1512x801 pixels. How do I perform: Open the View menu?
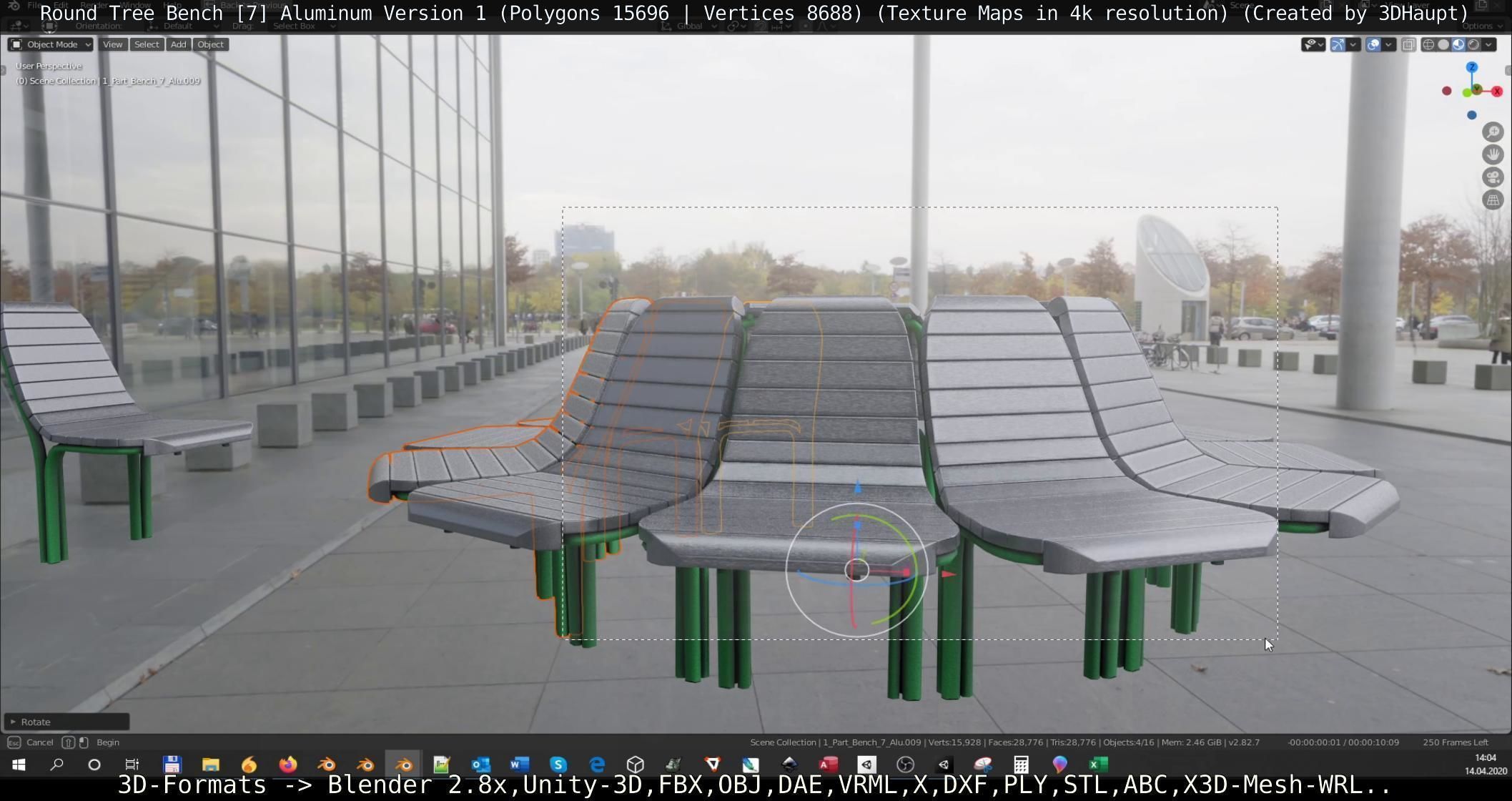pyautogui.click(x=112, y=44)
